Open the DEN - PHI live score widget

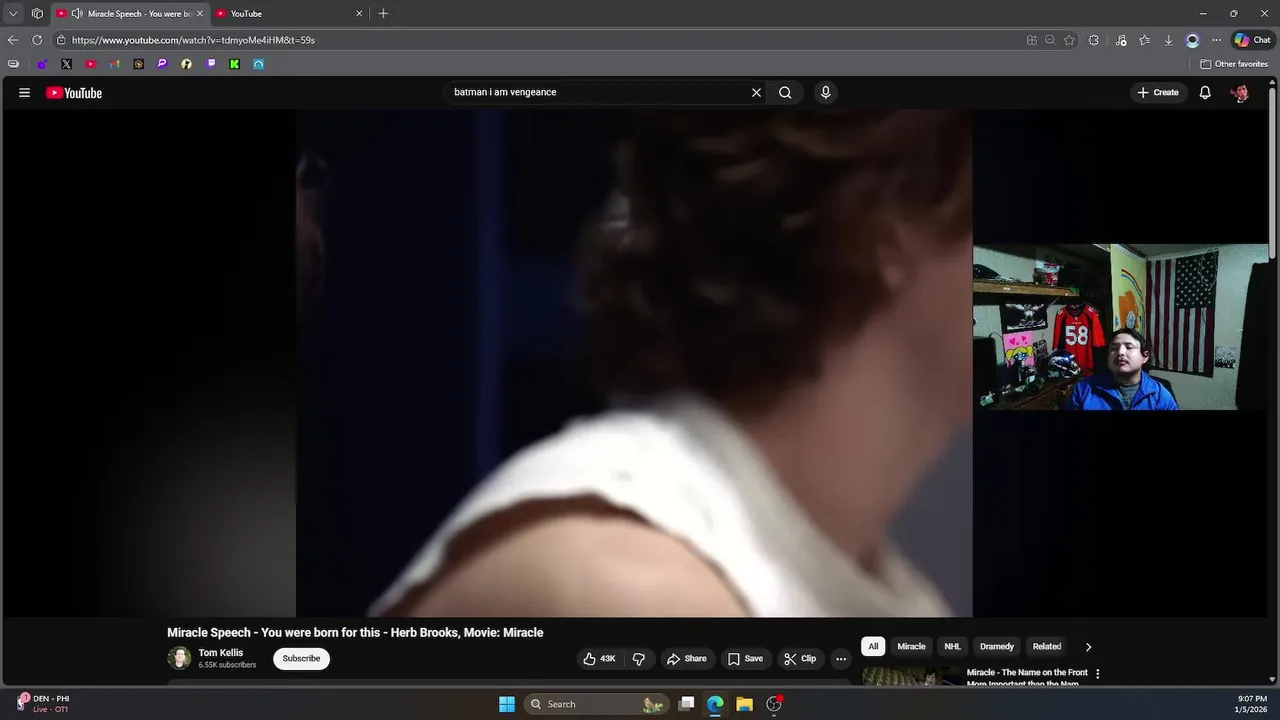pos(43,704)
